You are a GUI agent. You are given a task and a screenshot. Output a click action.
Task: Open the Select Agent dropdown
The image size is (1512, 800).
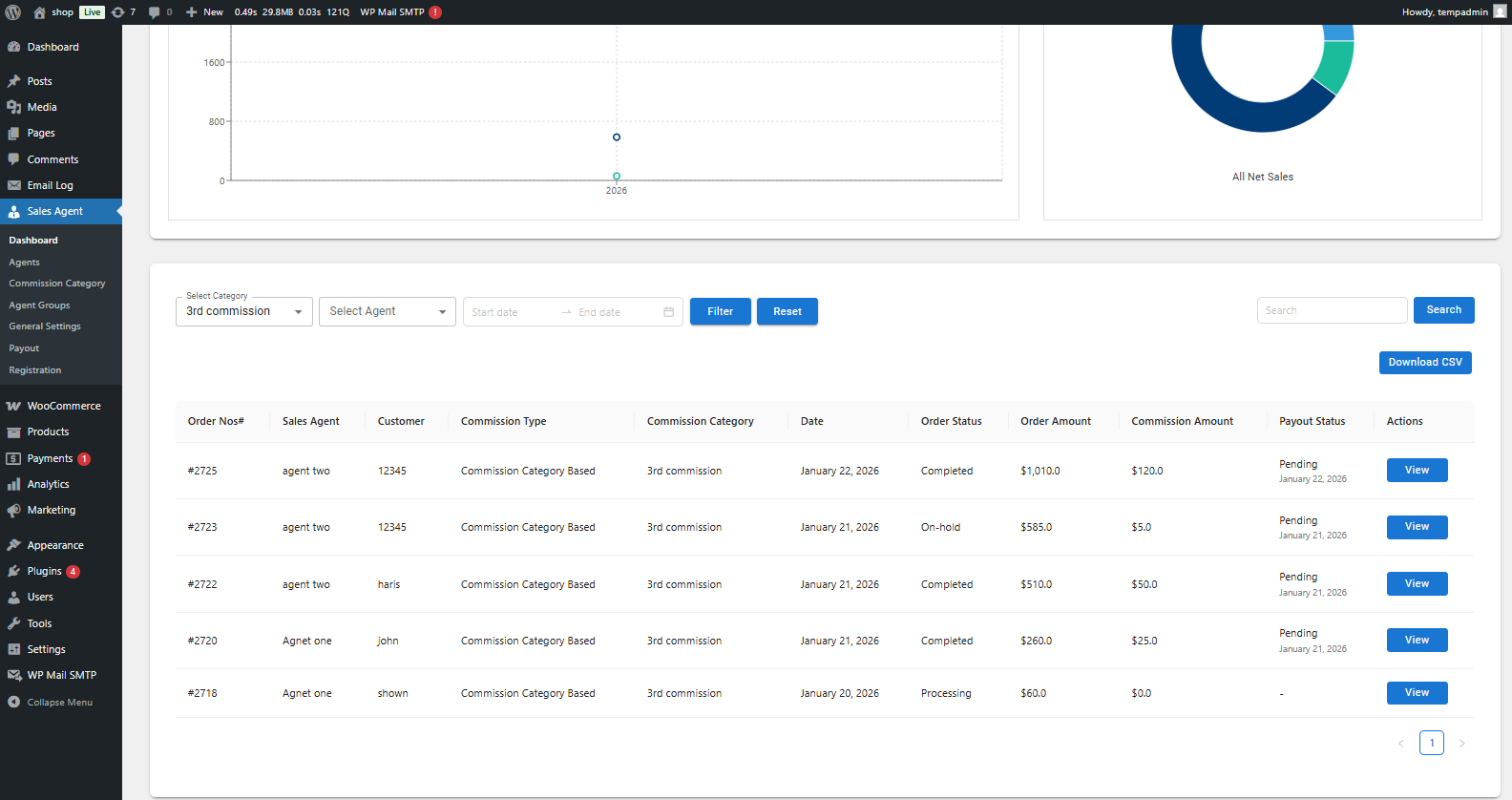coord(387,312)
